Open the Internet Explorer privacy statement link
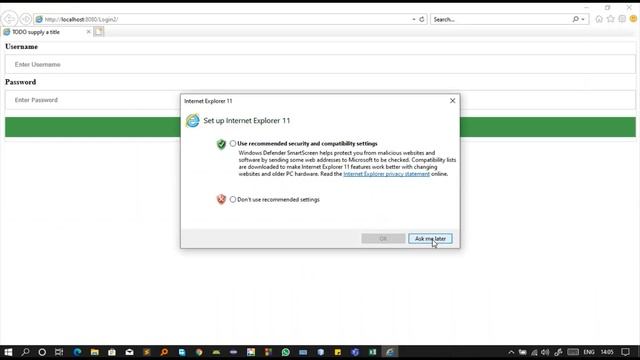Screen dimensions: 640x360 click(386, 174)
